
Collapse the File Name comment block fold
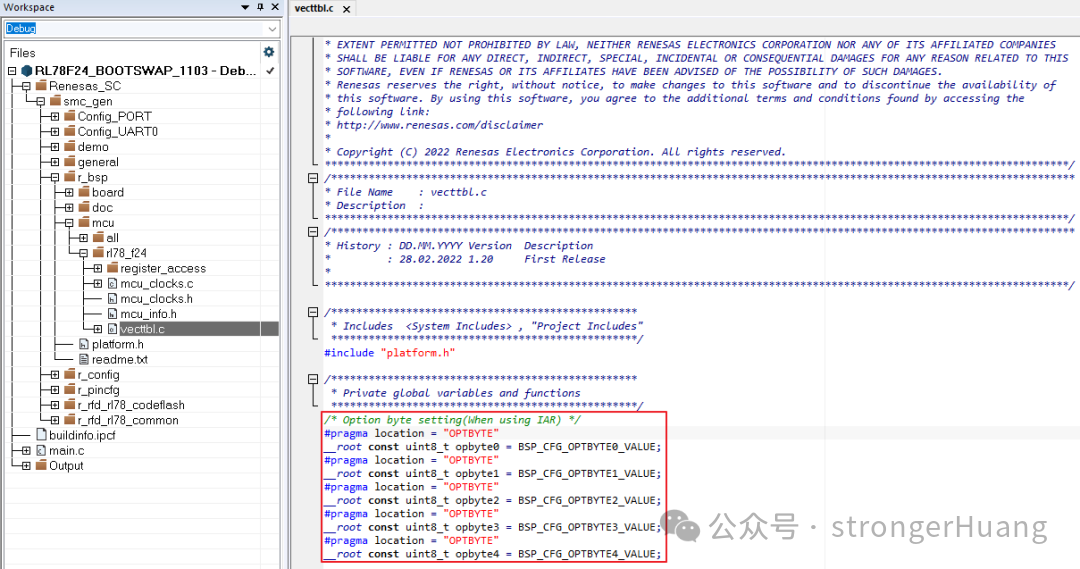pos(313,178)
